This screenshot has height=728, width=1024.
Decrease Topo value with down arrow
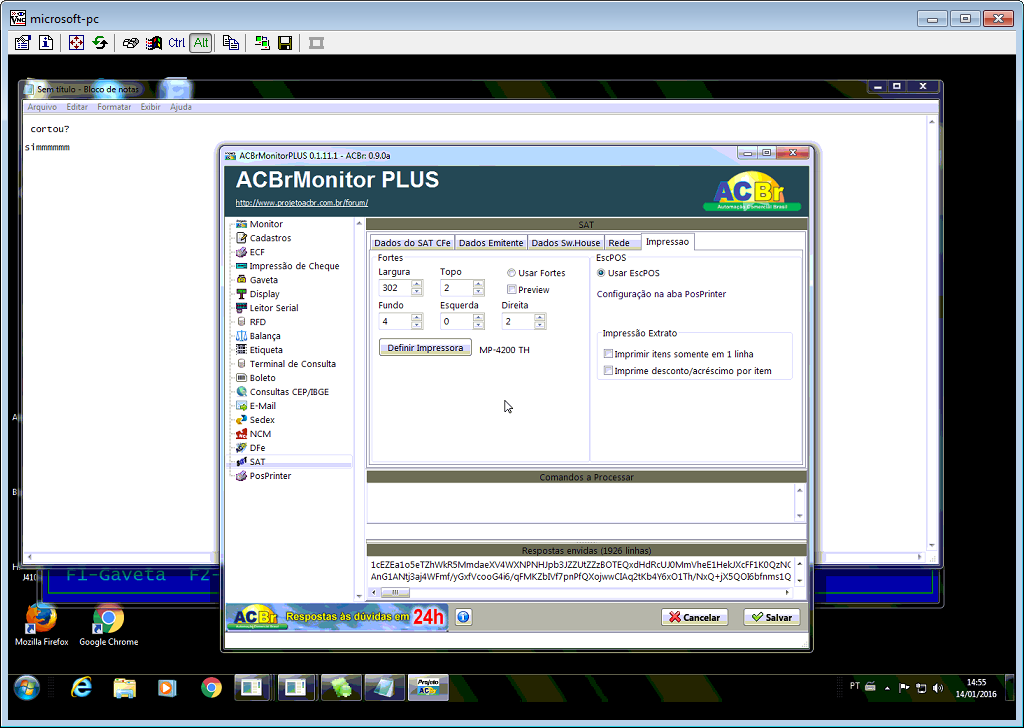[x=479, y=291]
